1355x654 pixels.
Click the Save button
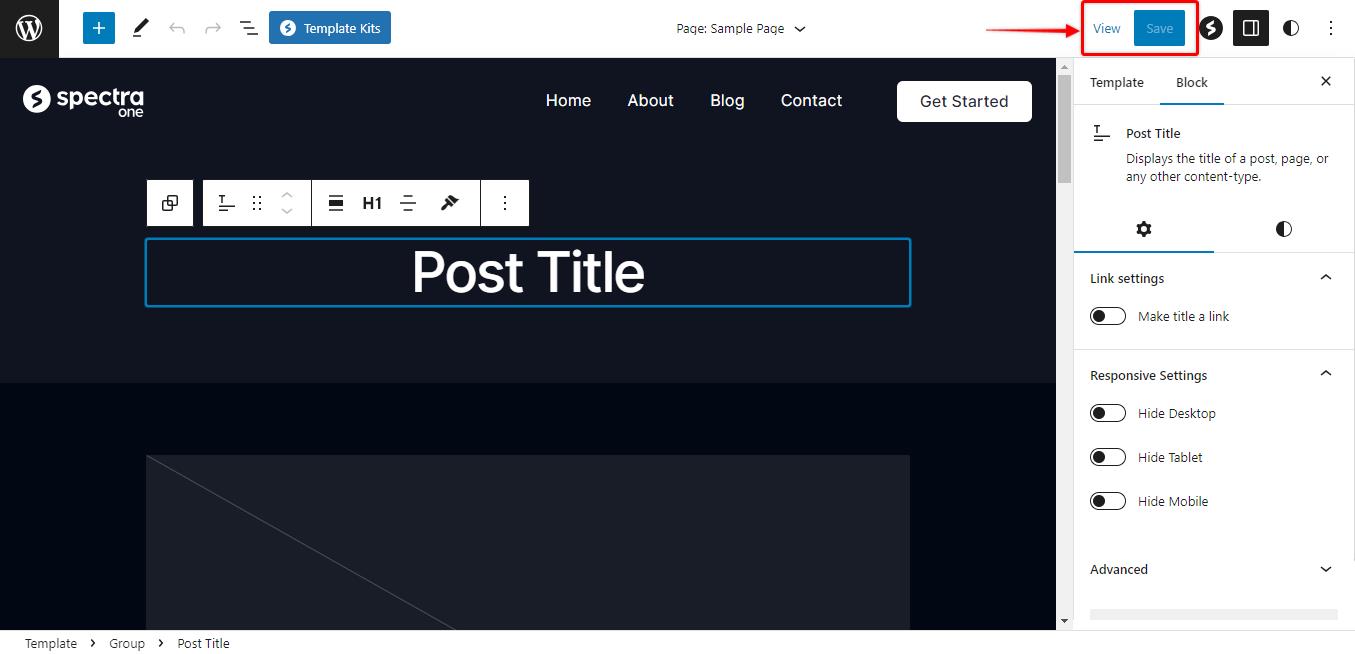click(x=1159, y=28)
